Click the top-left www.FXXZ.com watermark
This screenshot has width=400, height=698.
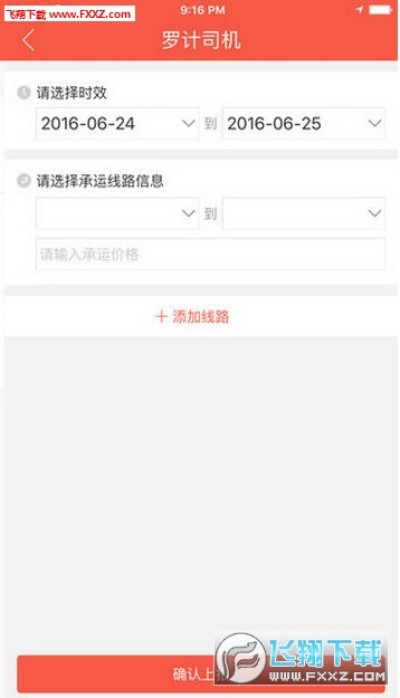(69, 14)
